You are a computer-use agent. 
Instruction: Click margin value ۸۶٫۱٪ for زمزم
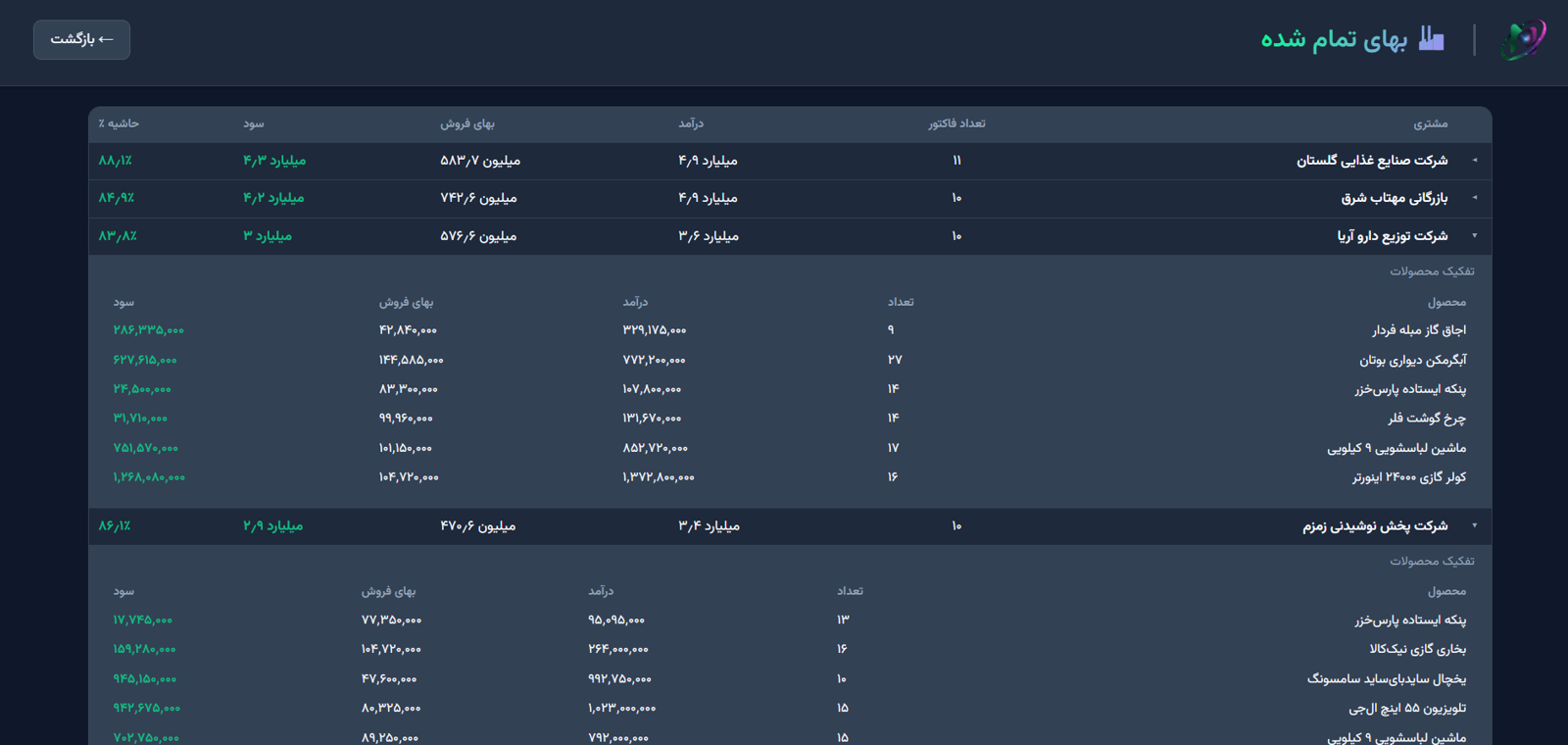tap(114, 526)
